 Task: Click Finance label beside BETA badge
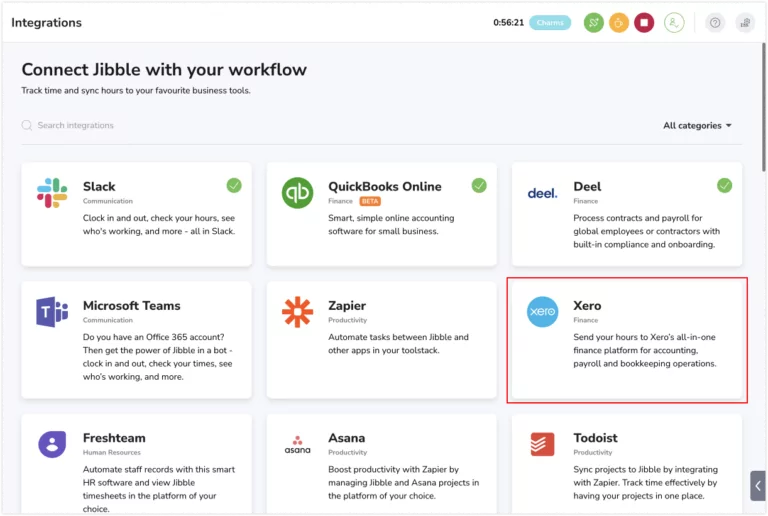[x=340, y=201]
